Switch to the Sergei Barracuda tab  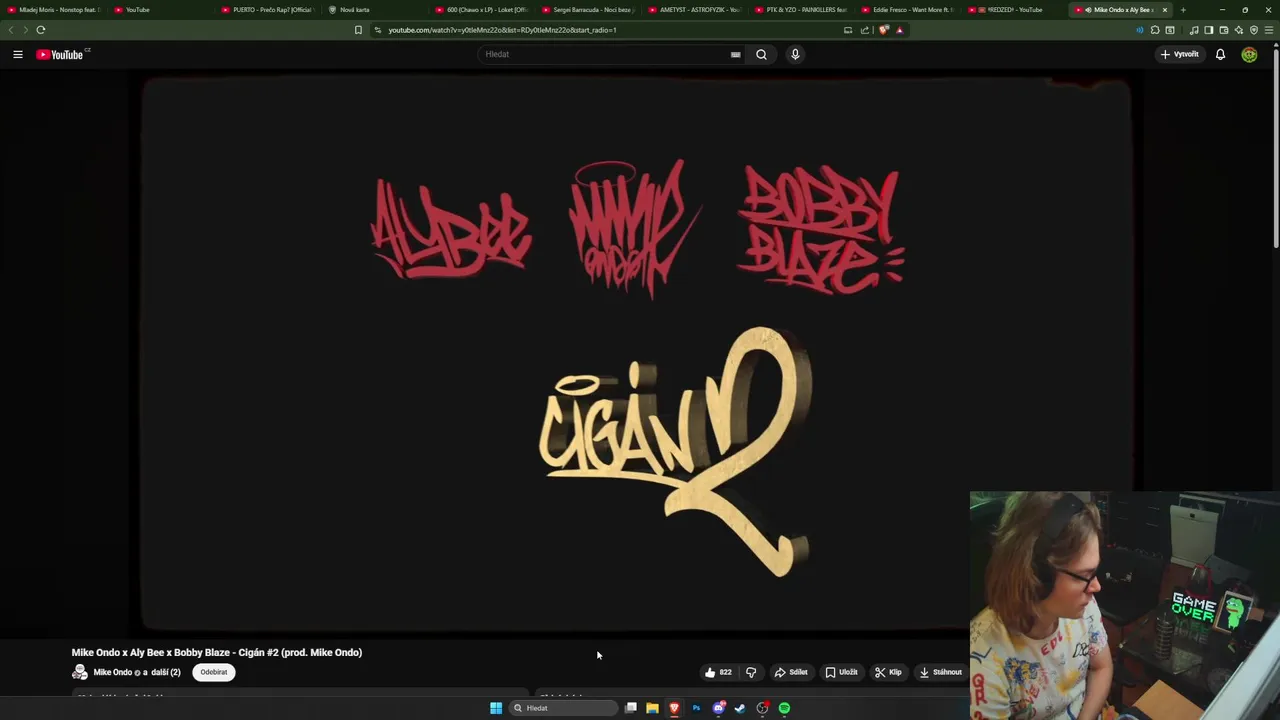[x=589, y=10]
